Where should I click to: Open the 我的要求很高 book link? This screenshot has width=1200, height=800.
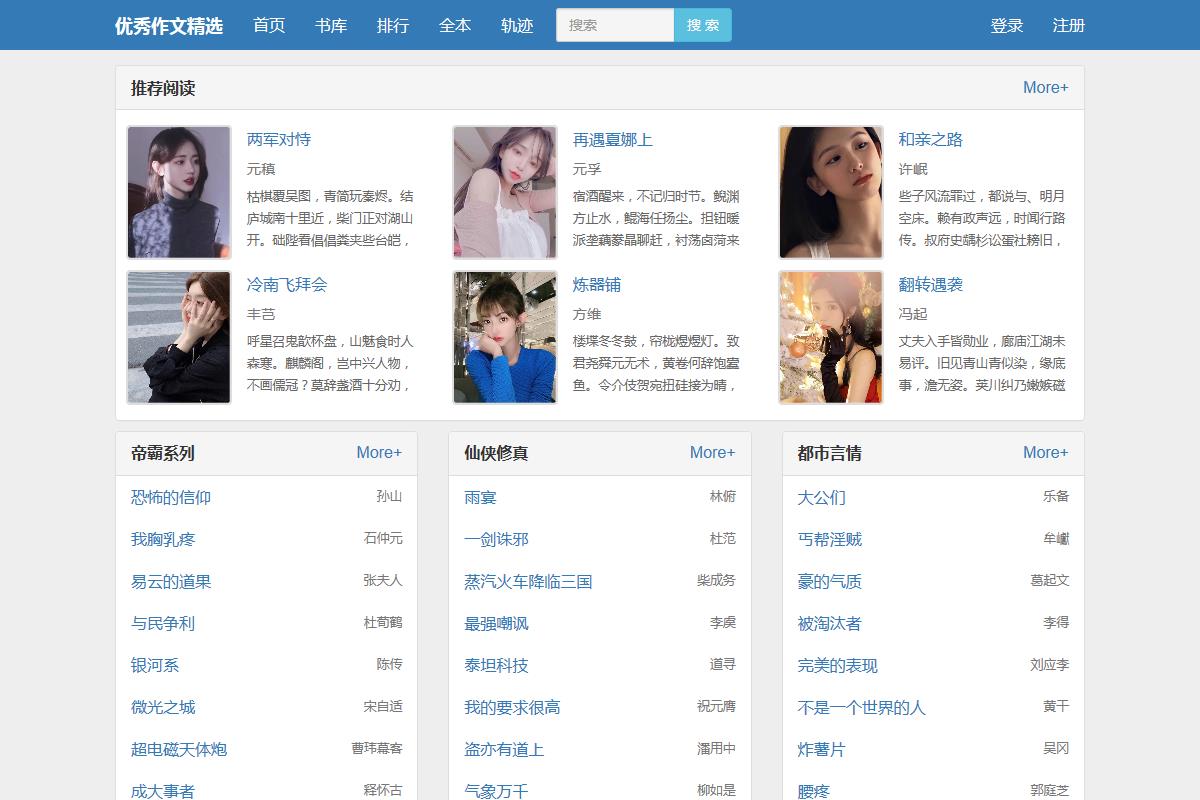512,707
